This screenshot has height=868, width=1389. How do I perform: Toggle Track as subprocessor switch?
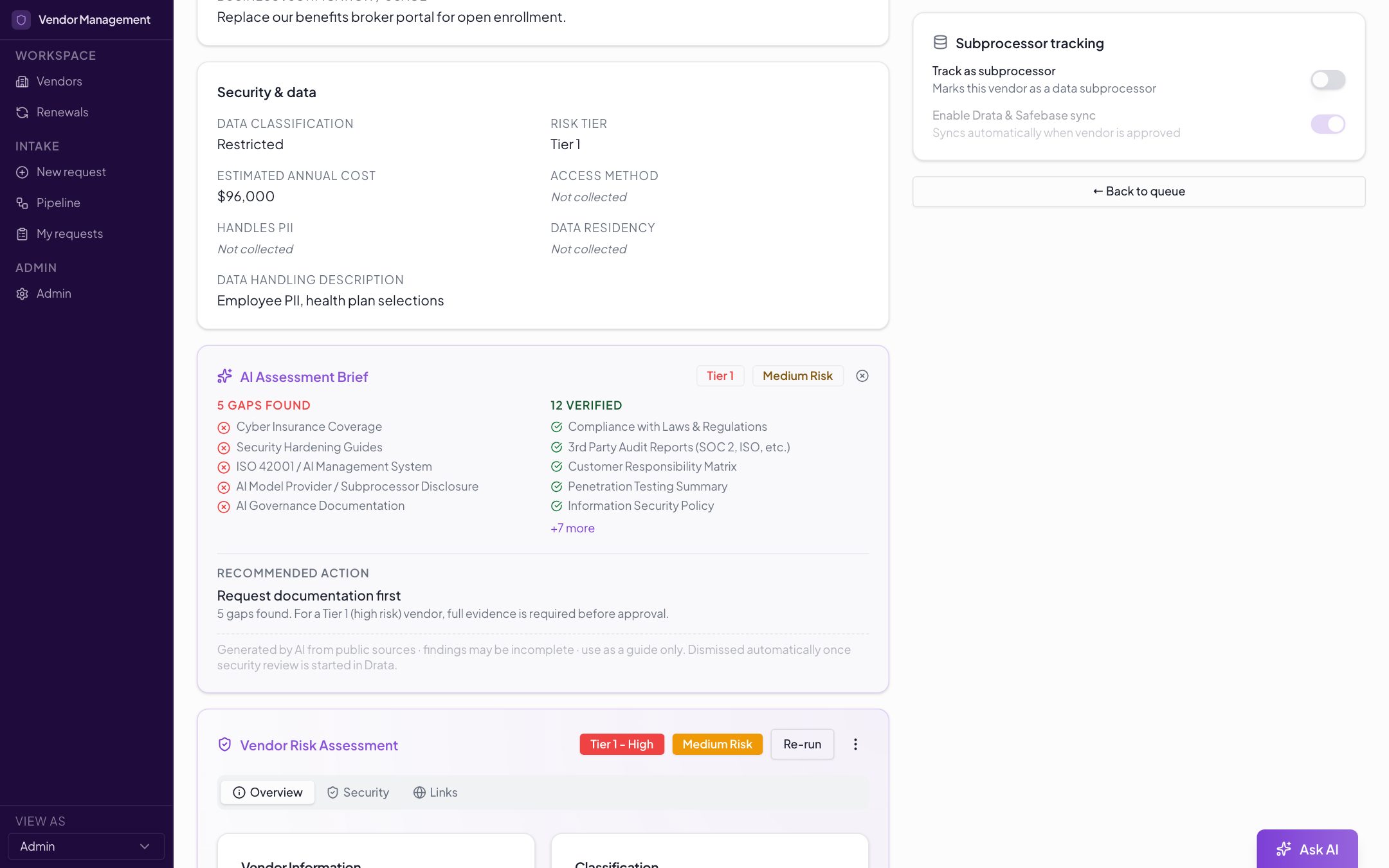pos(1328,80)
